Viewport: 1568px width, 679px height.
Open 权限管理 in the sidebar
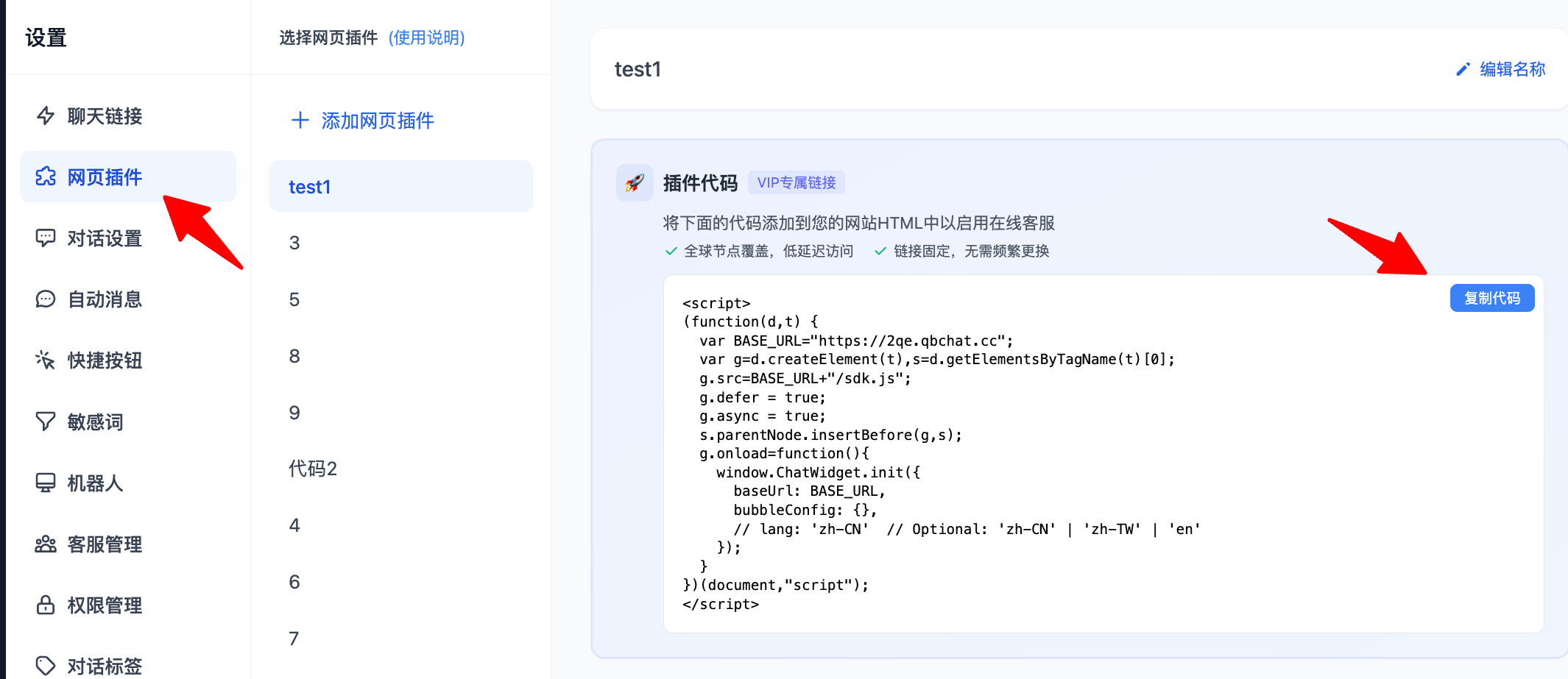[x=128, y=605]
